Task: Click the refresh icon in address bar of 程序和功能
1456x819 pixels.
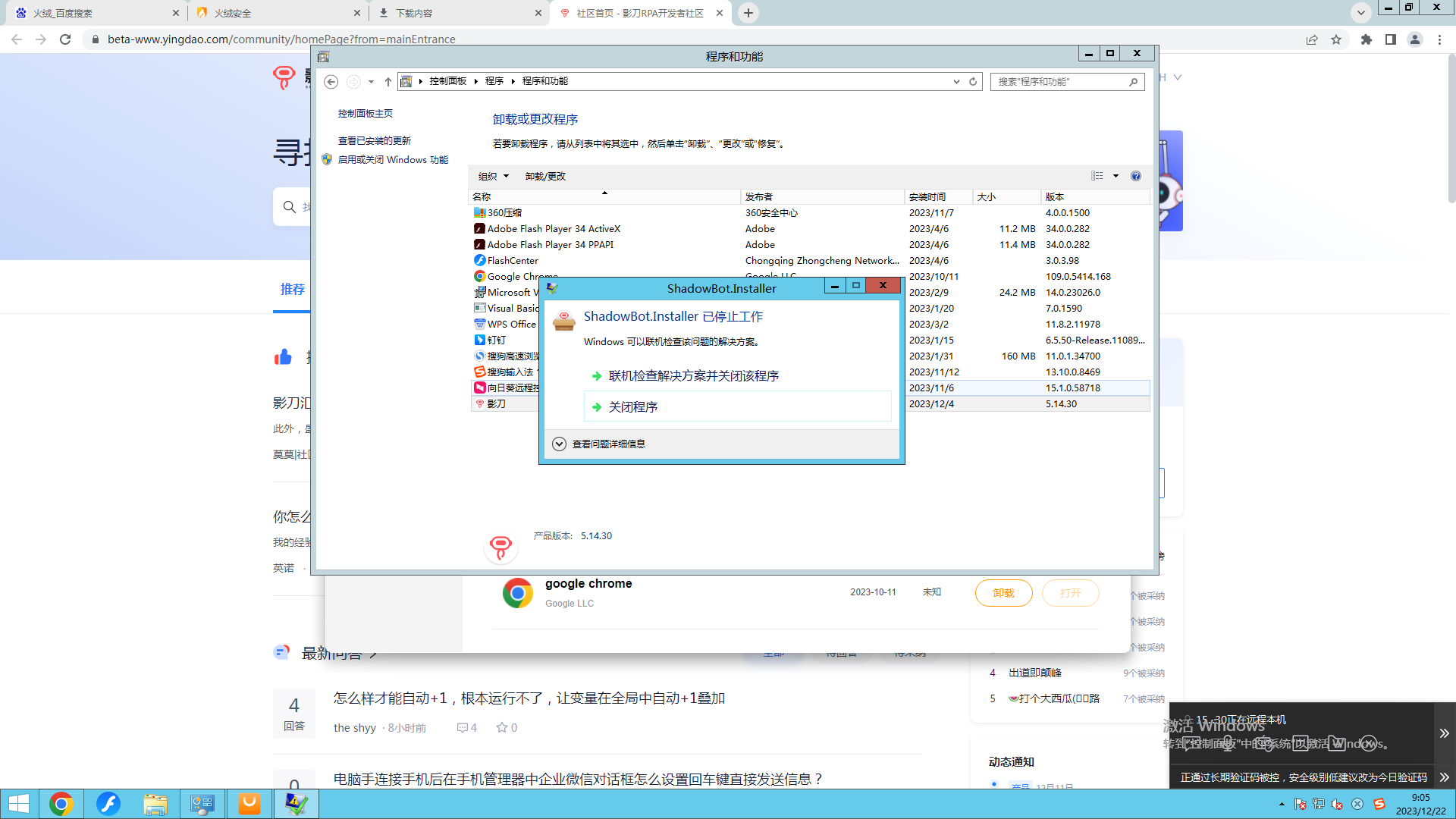Action: [973, 82]
